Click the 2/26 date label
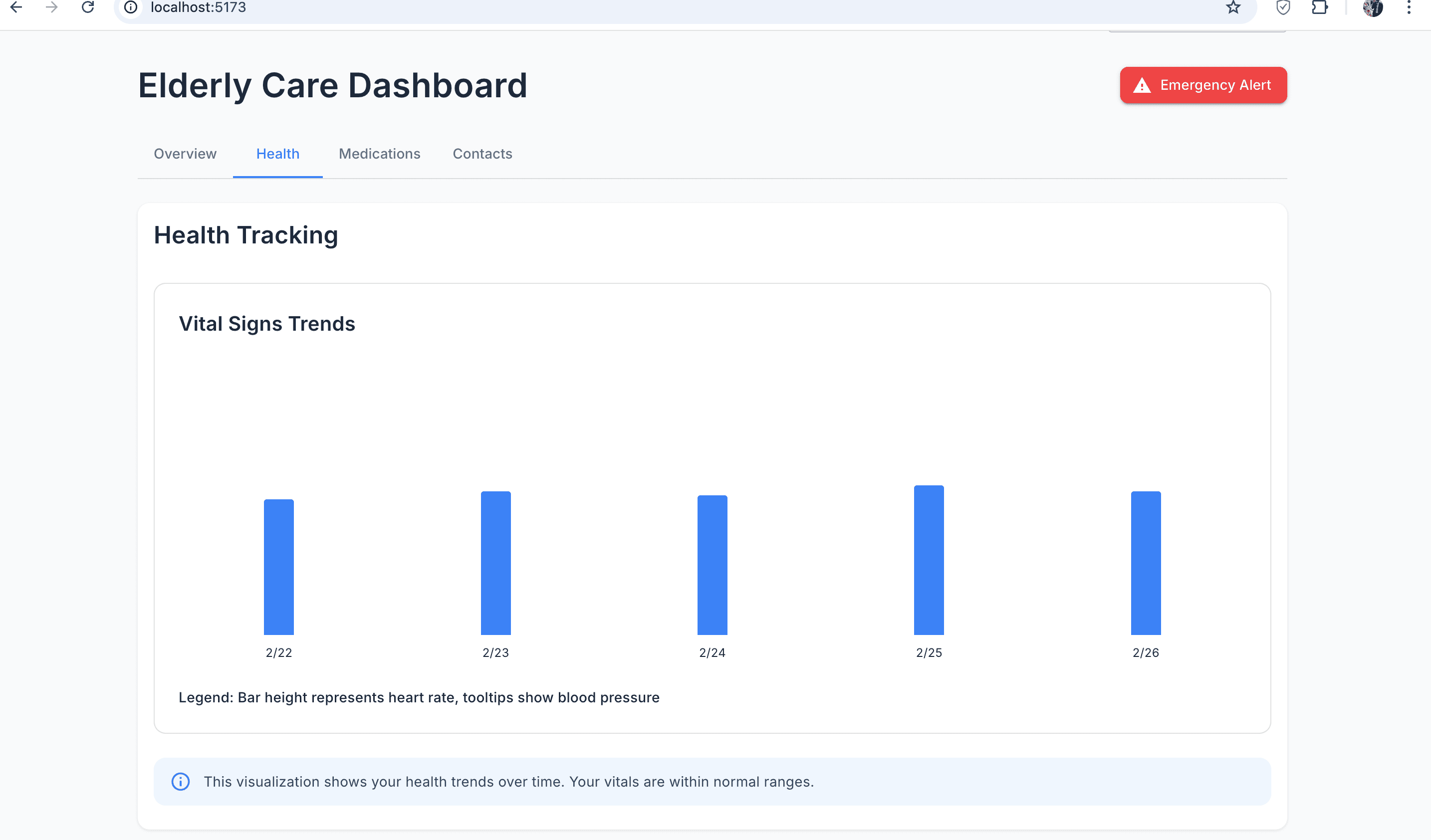This screenshot has height=840, width=1431. point(1146,653)
